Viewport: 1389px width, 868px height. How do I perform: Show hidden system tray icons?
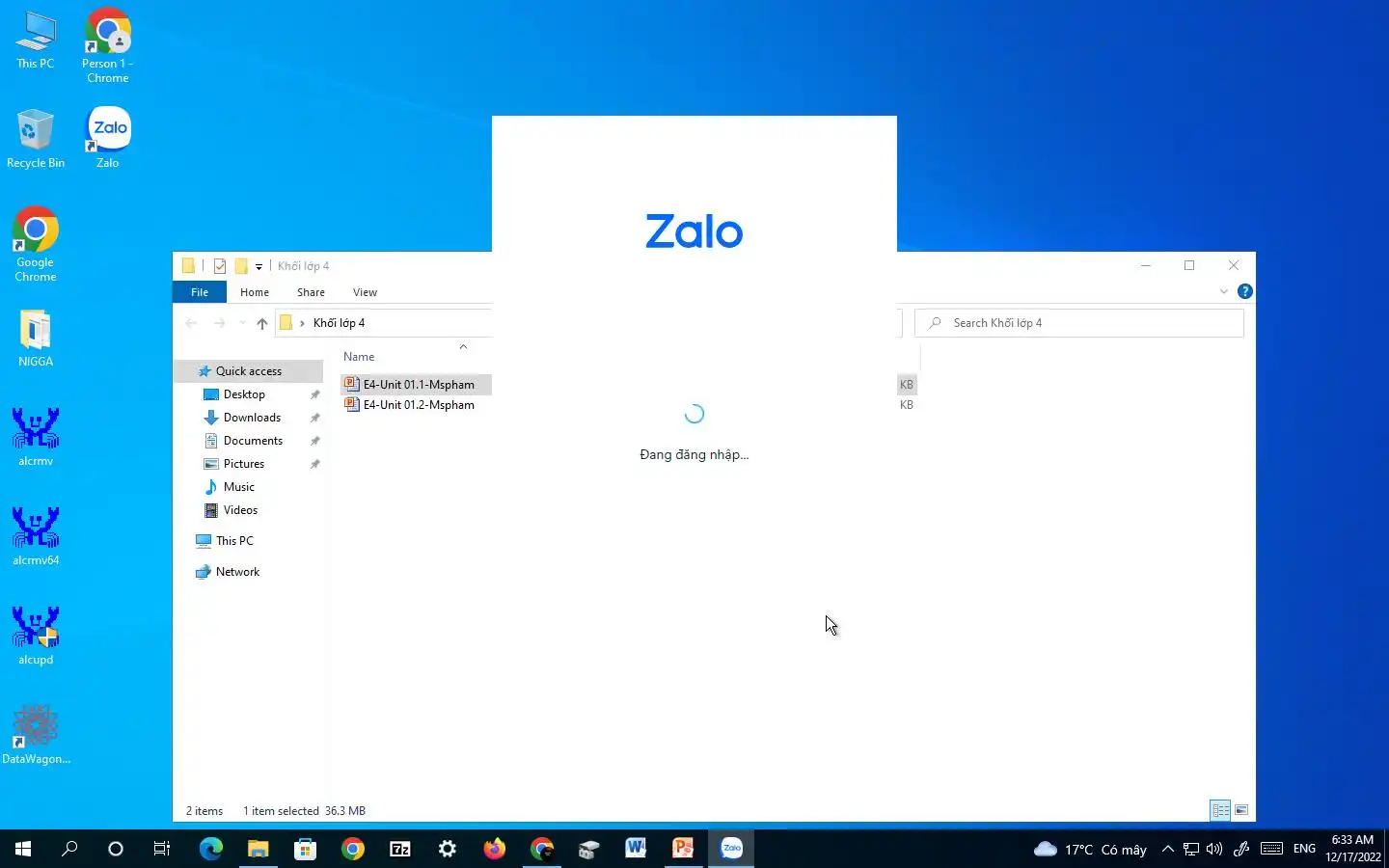click(x=1168, y=849)
